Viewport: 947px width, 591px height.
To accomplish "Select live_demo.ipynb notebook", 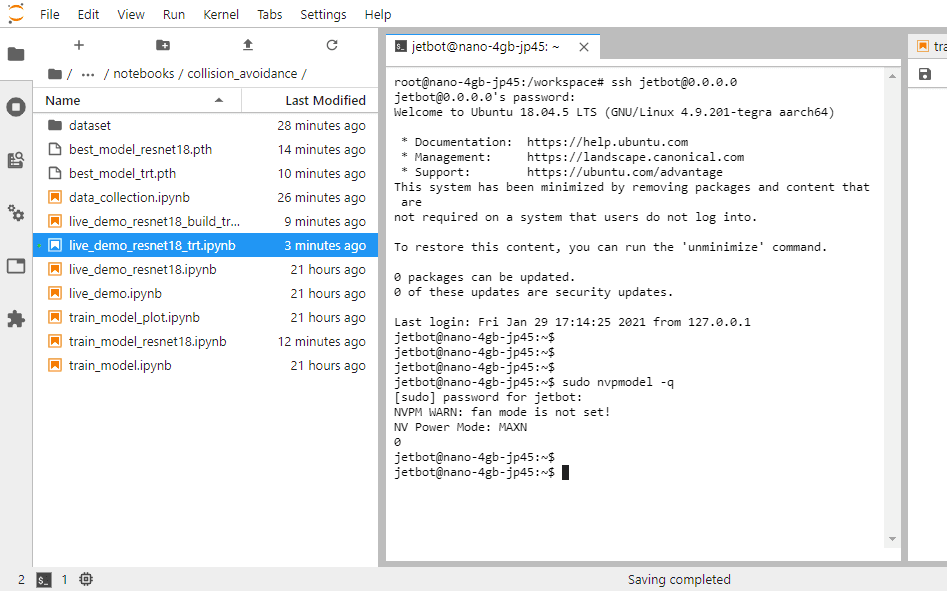I will point(206,293).
